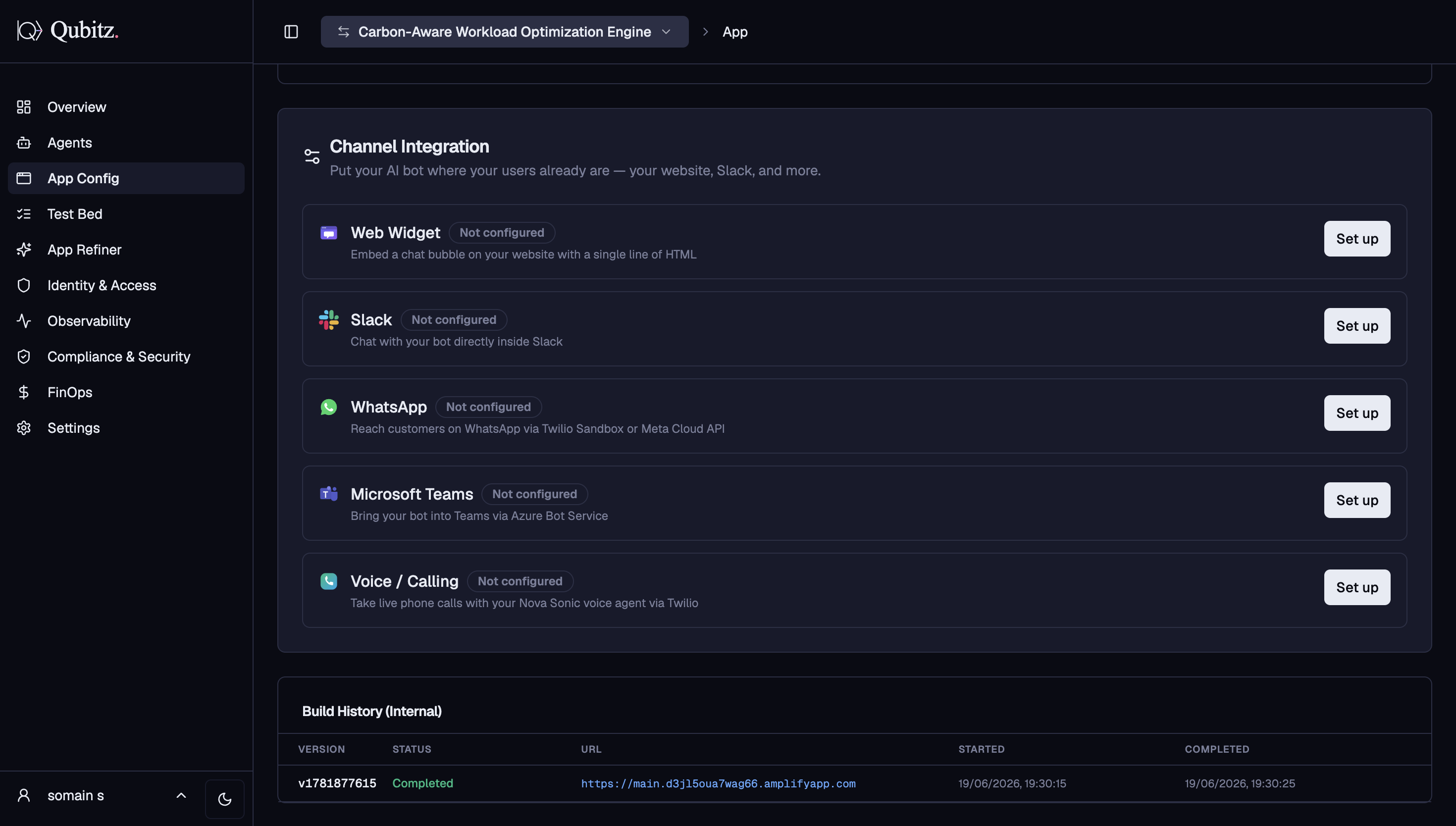Click Slack Not configured badge
The width and height of the screenshot is (1456, 826).
[454, 320]
